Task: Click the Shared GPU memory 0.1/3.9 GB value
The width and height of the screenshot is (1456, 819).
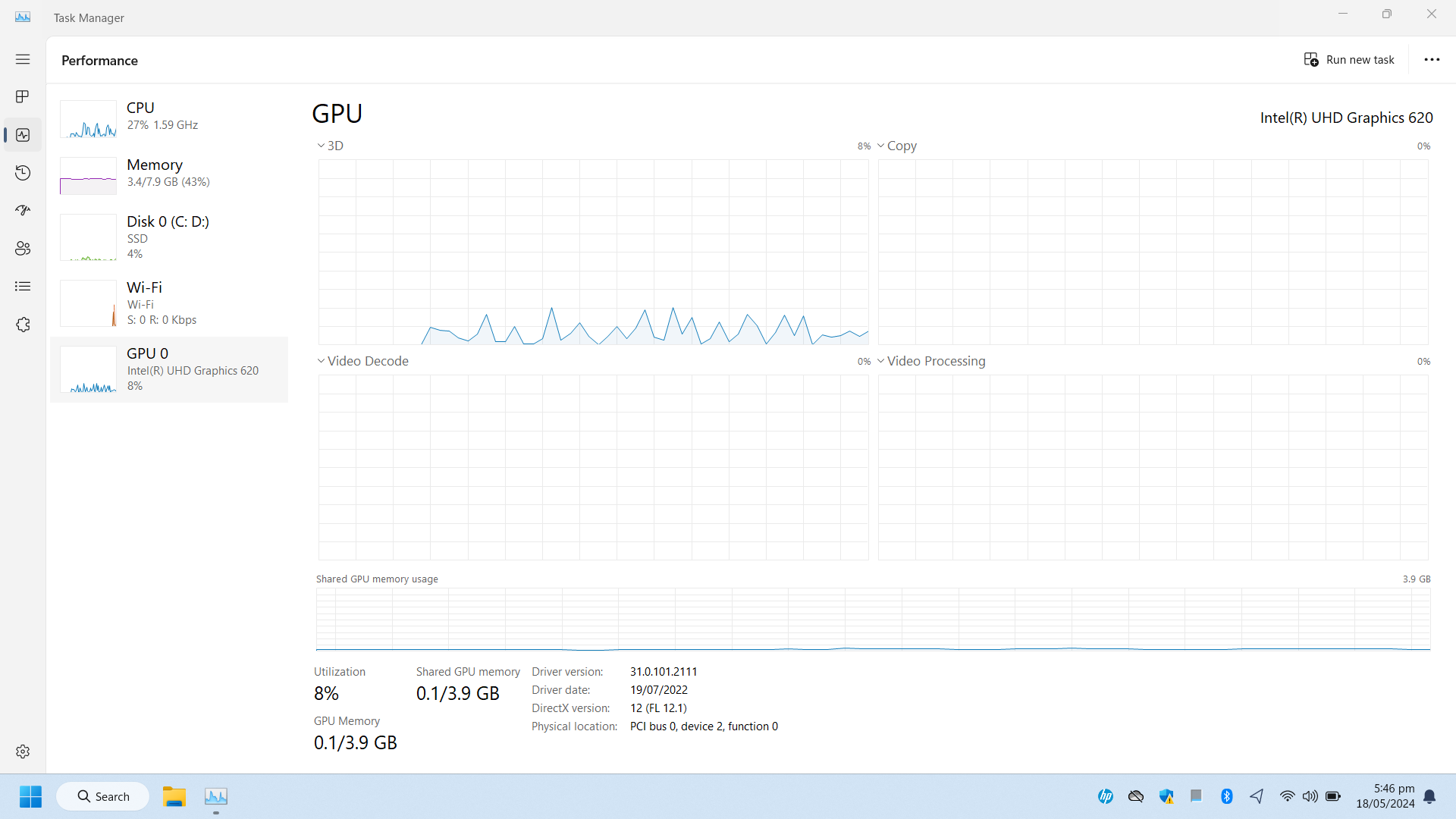Action: click(x=457, y=693)
